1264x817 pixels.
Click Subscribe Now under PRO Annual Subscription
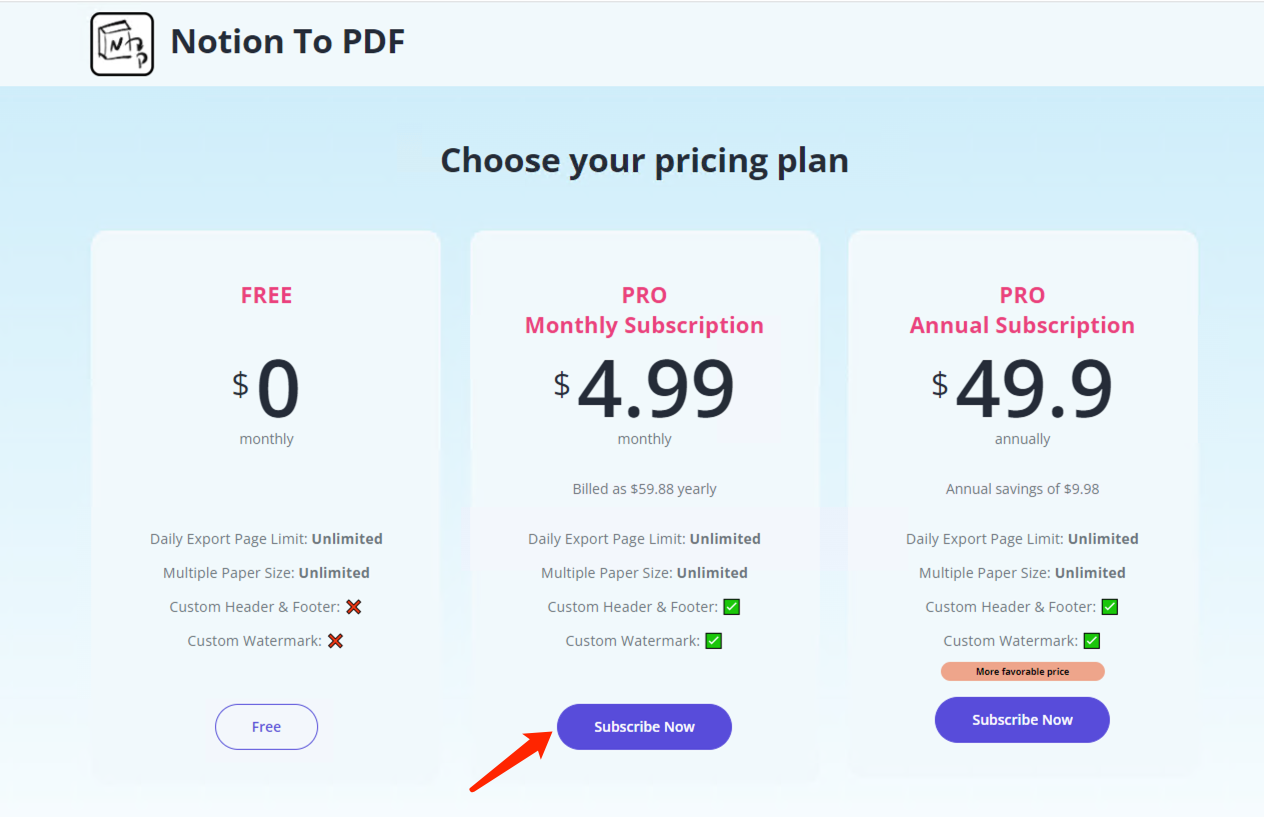pos(1022,720)
